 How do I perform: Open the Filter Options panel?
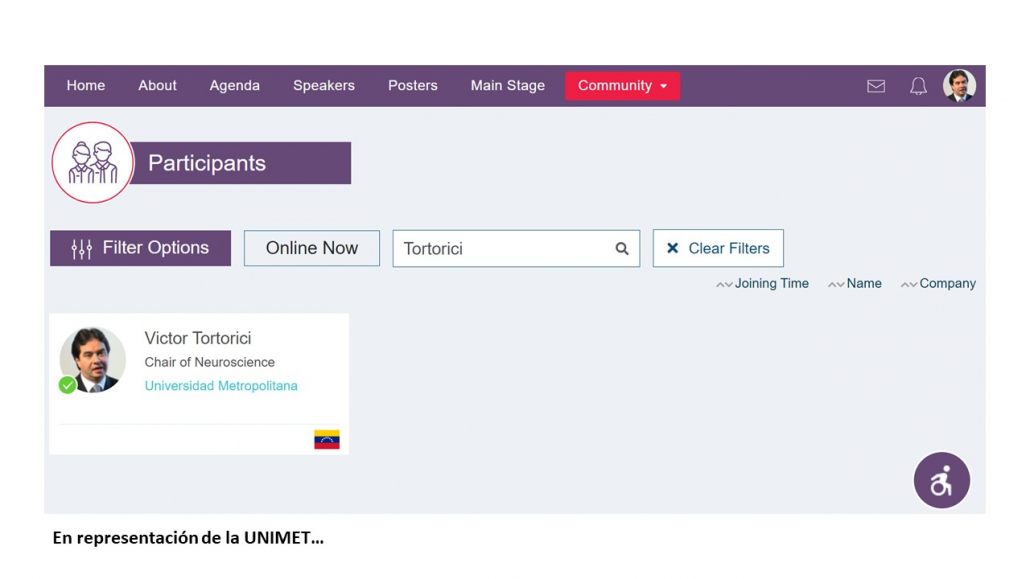[141, 248]
